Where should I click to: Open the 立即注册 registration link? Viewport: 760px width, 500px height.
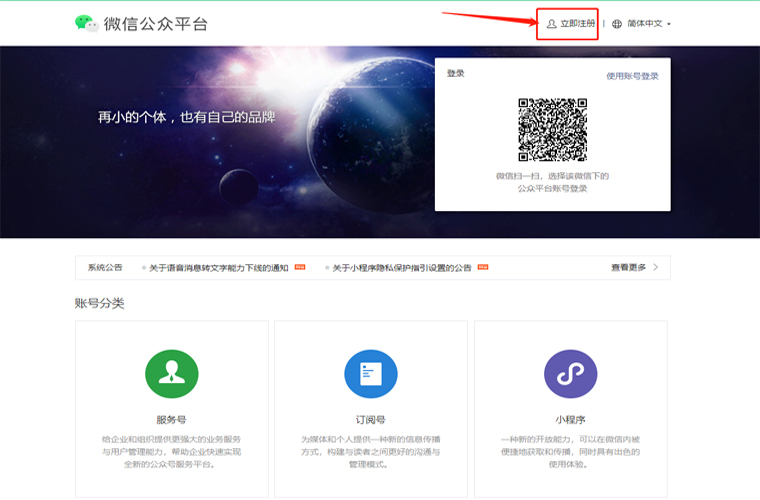tap(577, 23)
